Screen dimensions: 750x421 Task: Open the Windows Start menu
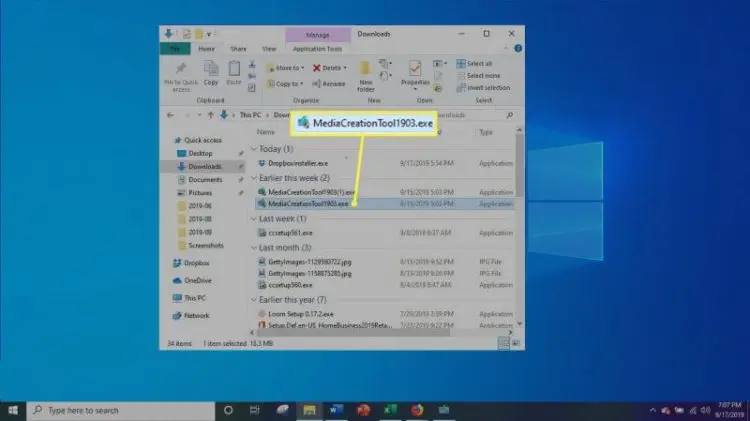[13, 410]
